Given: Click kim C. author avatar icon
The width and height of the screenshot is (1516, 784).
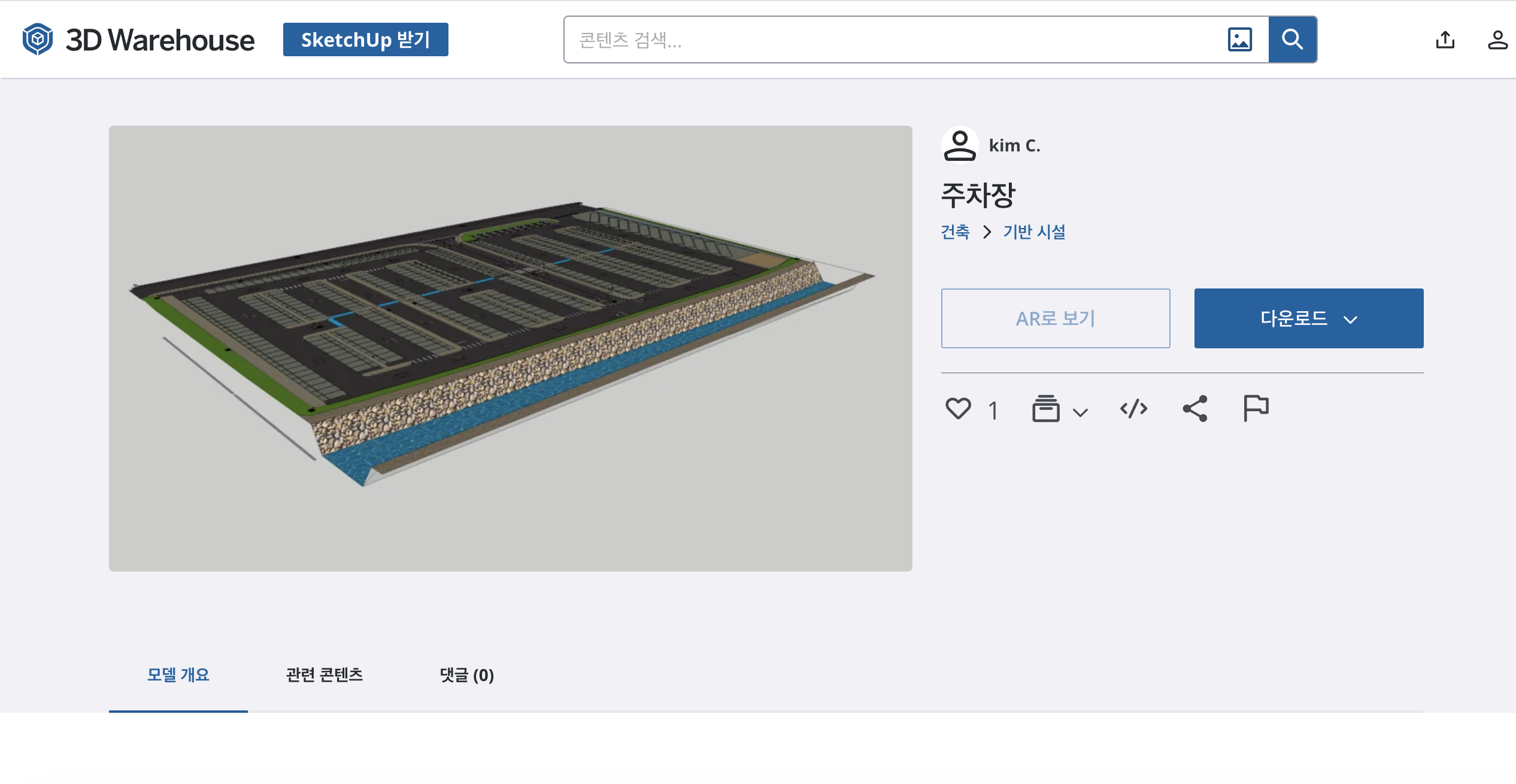Looking at the screenshot, I should (960, 145).
